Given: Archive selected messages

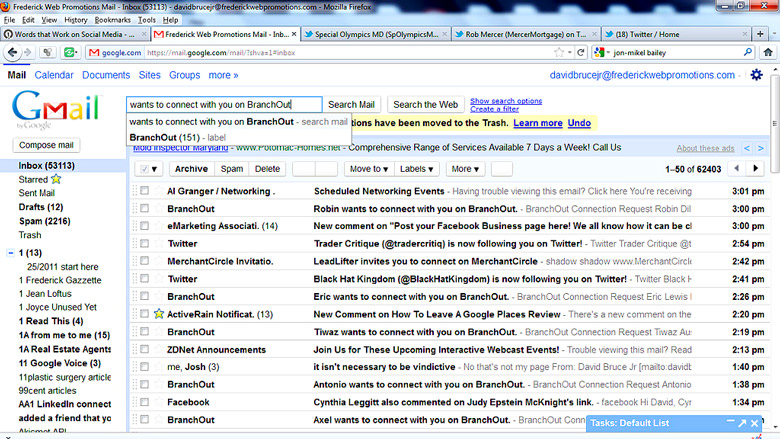Looking at the screenshot, I should point(191,169).
